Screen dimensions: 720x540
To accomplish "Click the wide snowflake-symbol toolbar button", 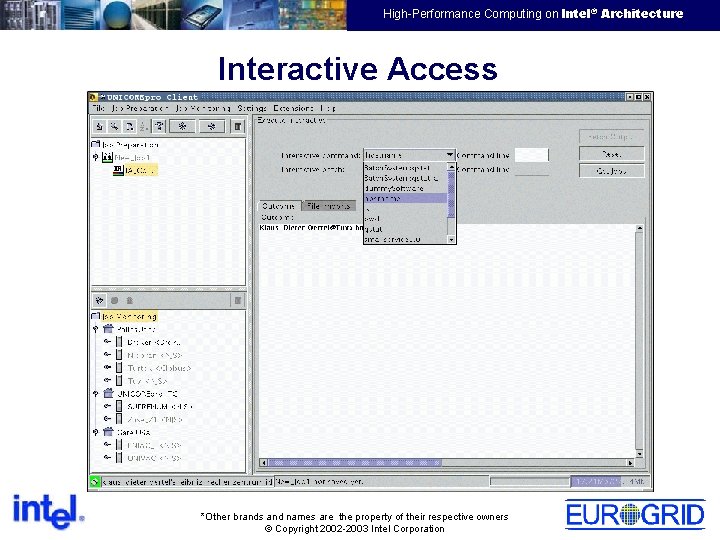I will pos(182,126).
